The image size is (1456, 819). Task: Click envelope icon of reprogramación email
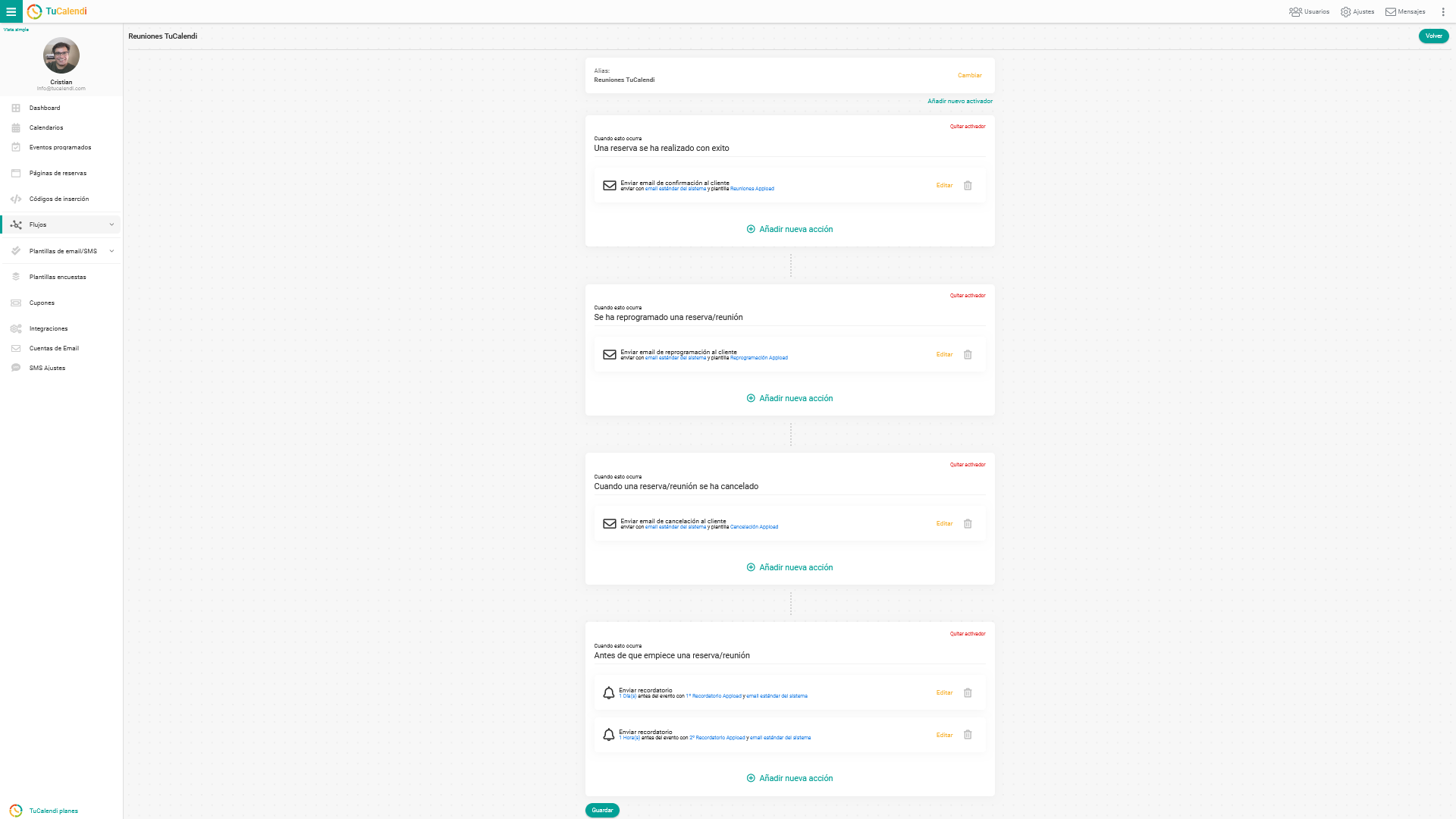pos(609,354)
